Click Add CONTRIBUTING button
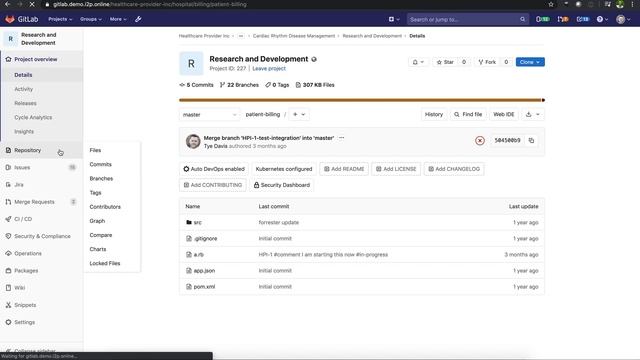640x360 pixels. click(x=213, y=185)
